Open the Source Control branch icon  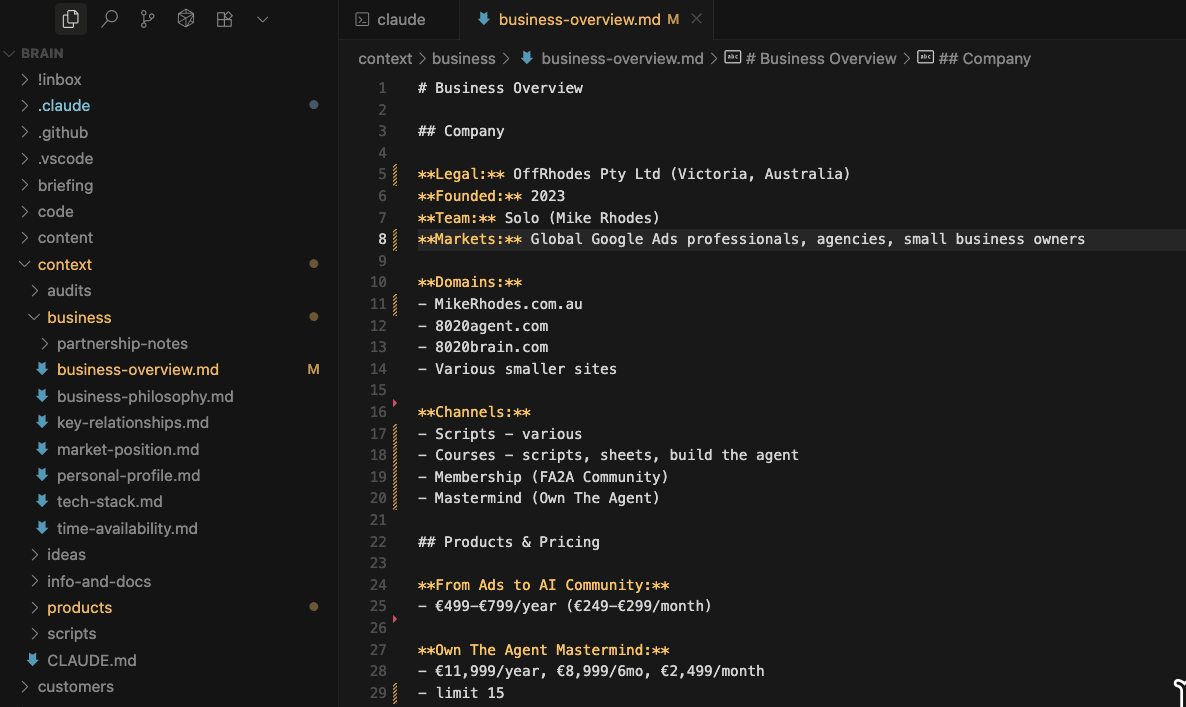147,18
